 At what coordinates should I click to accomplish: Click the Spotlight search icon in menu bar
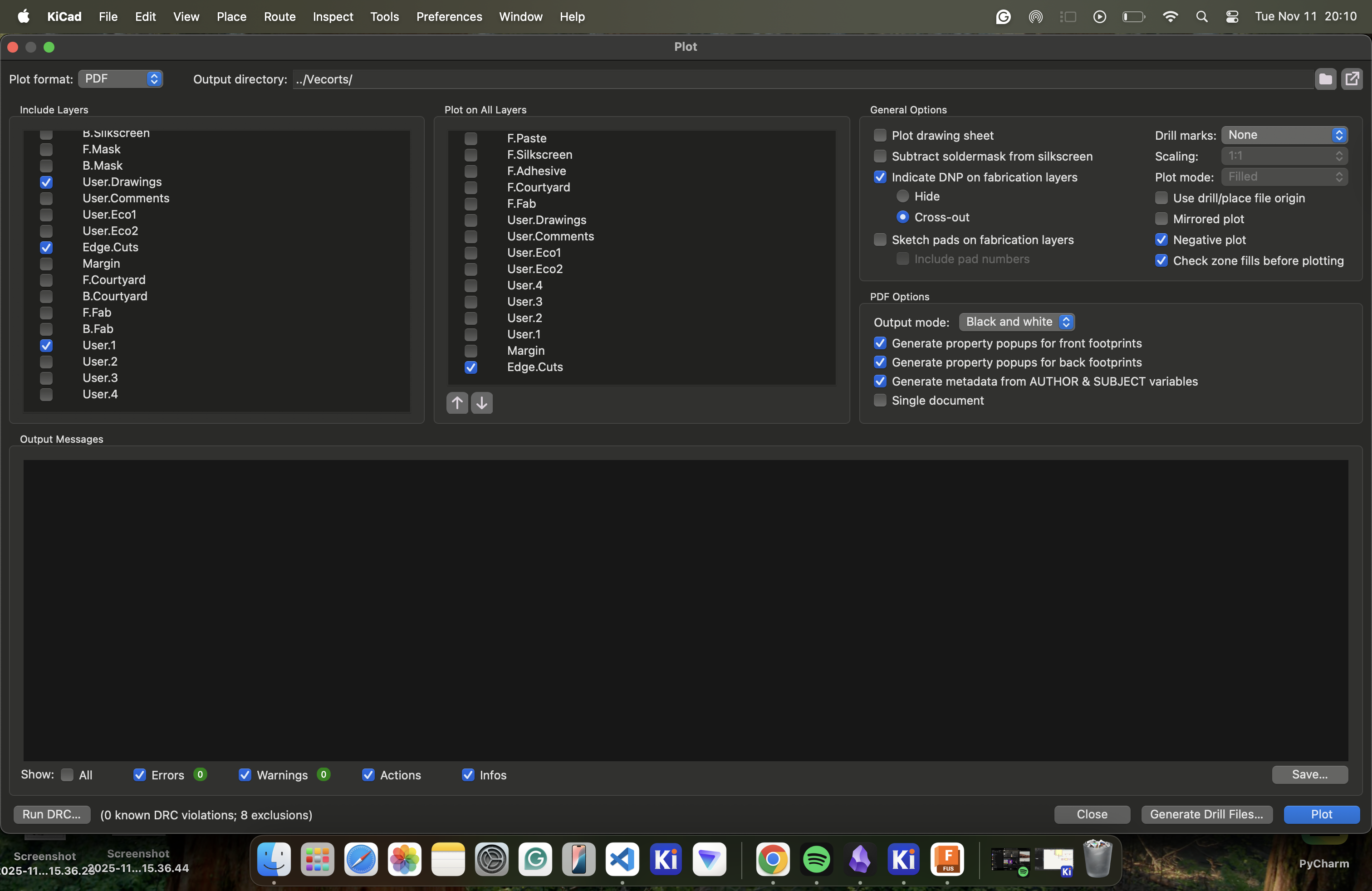pos(1201,17)
